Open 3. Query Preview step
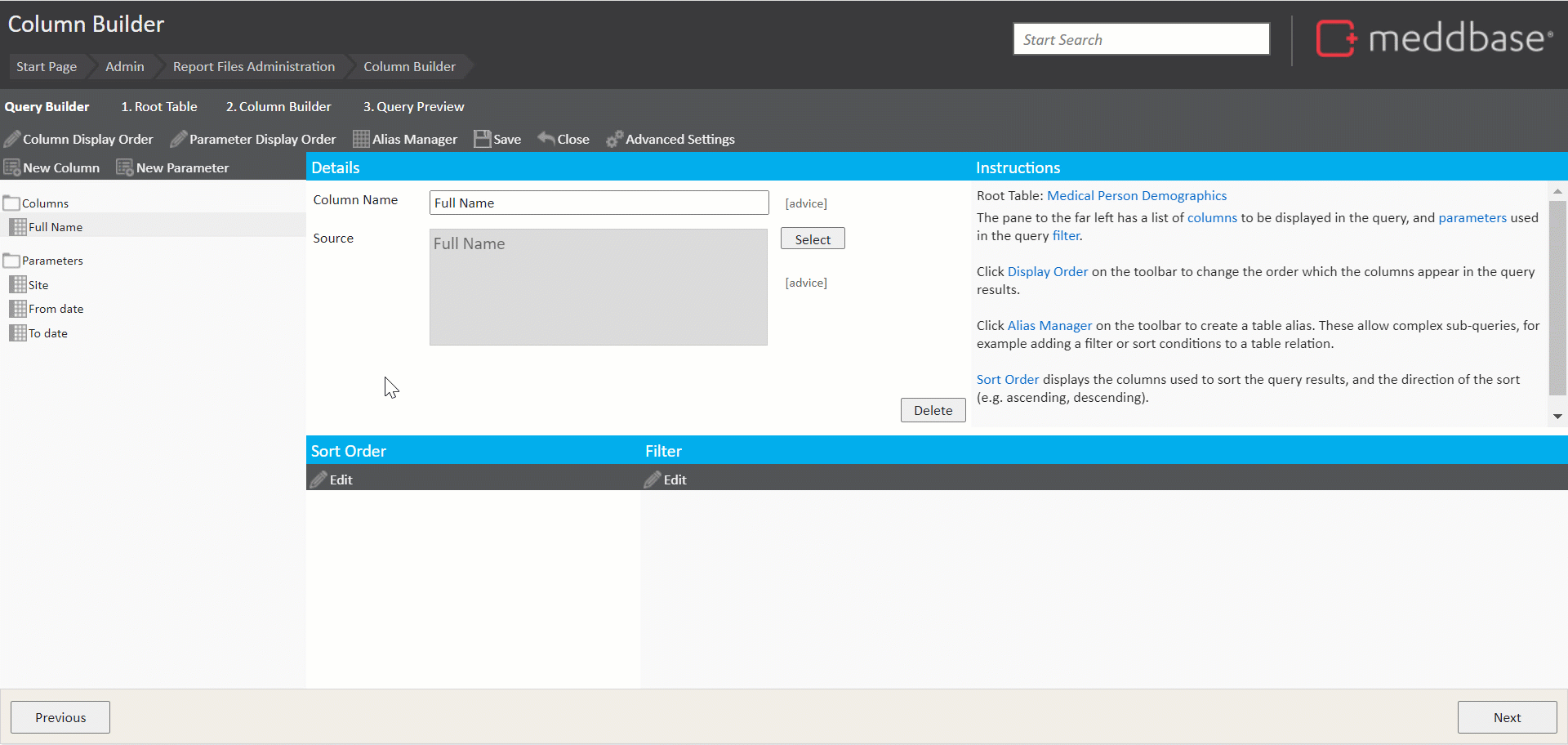This screenshot has width=1568, height=745. [413, 107]
